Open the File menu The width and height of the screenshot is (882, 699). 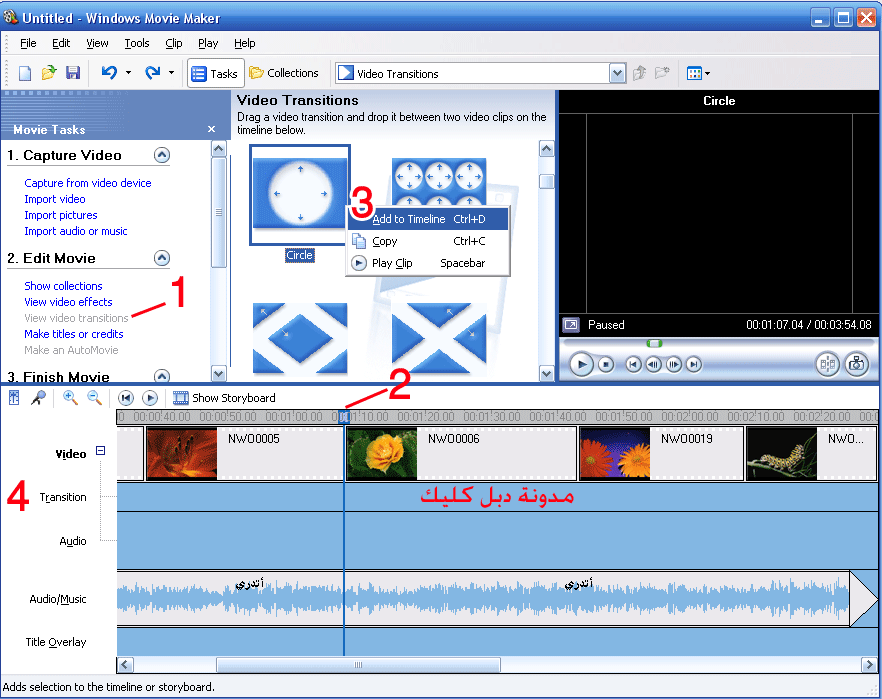[x=28, y=43]
